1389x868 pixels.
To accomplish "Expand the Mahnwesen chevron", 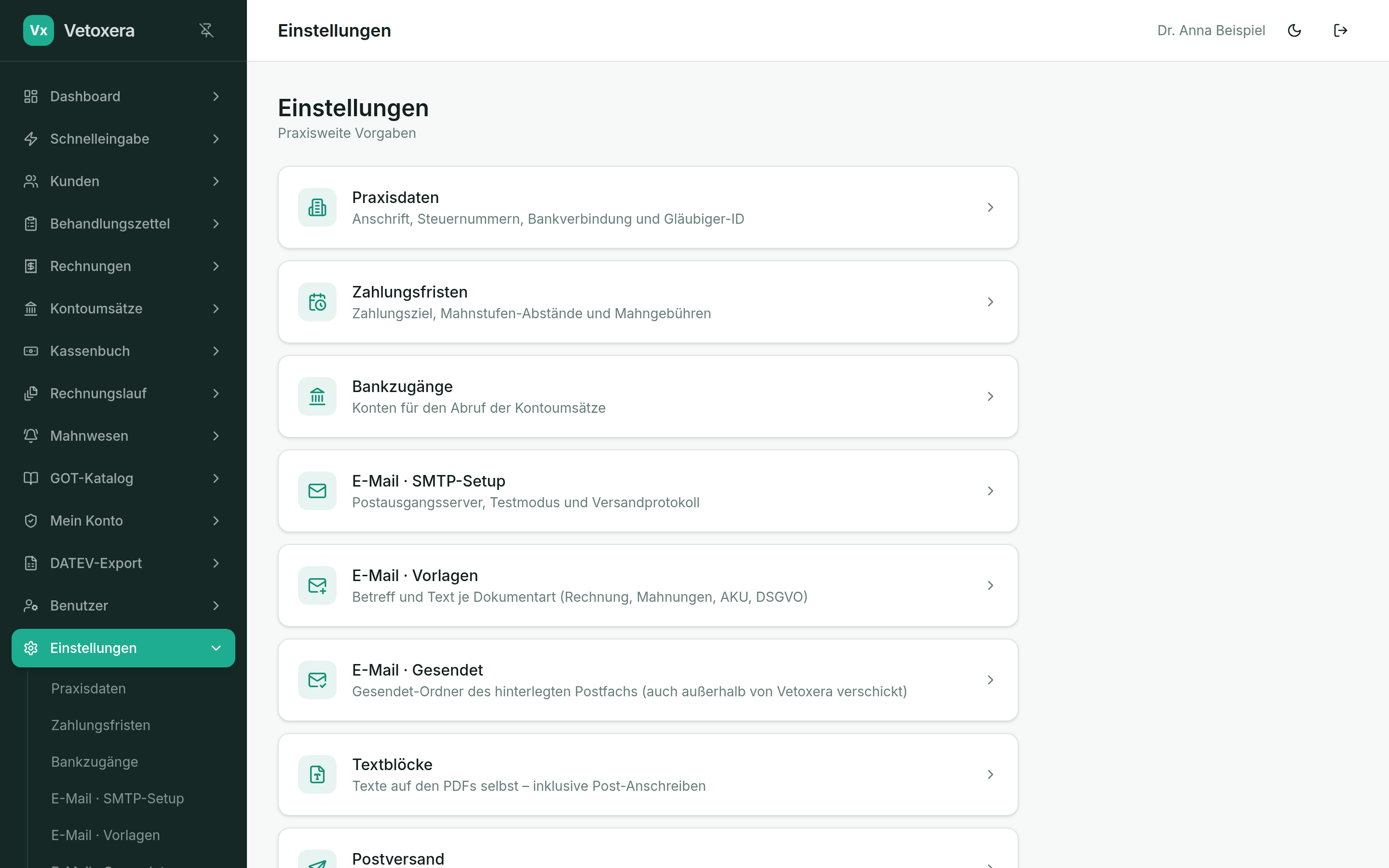I will [x=216, y=436].
